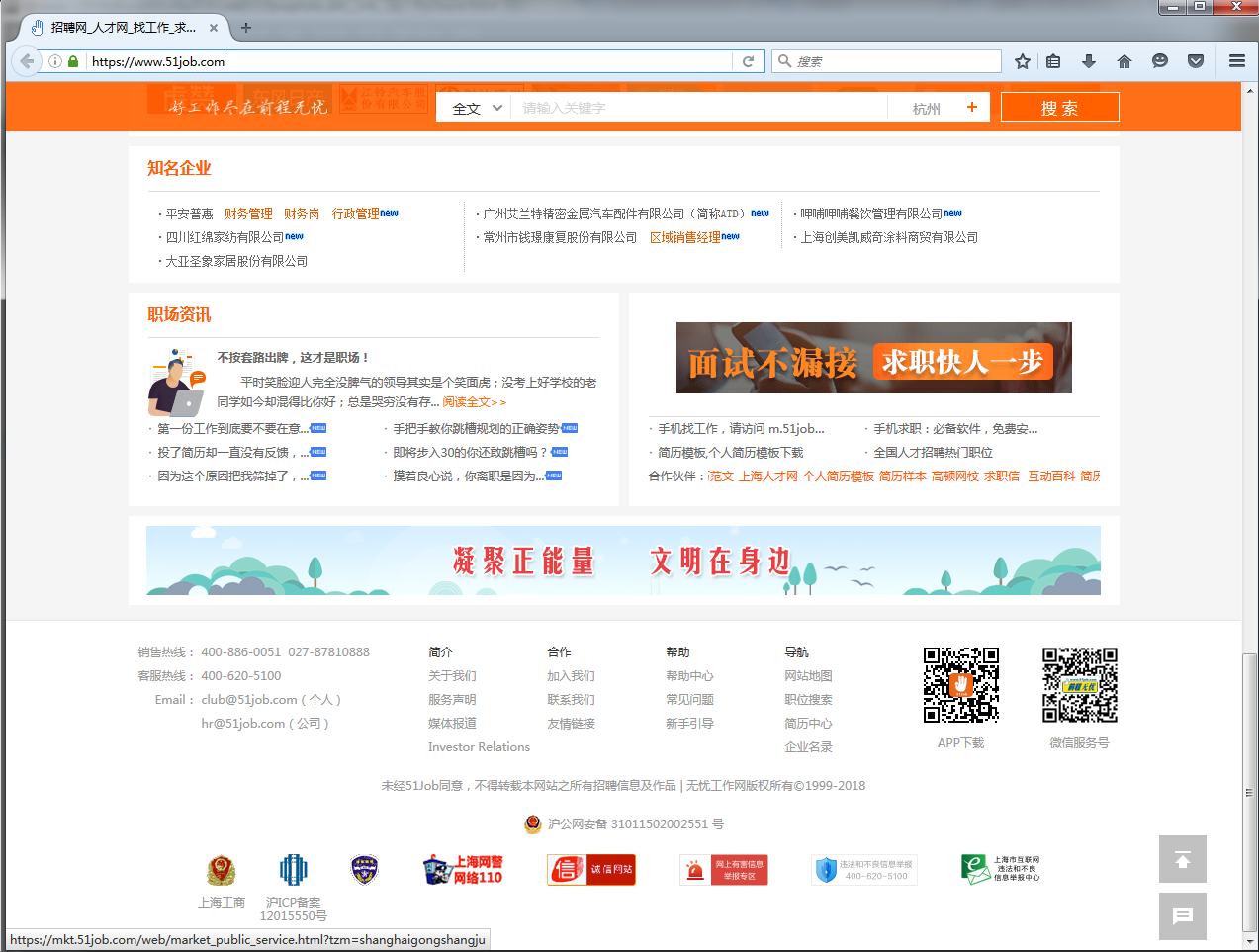The width and height of the screenshot is (1259, 952).
Task: Open the Investor Relations footer link
Action: point(479,747)
